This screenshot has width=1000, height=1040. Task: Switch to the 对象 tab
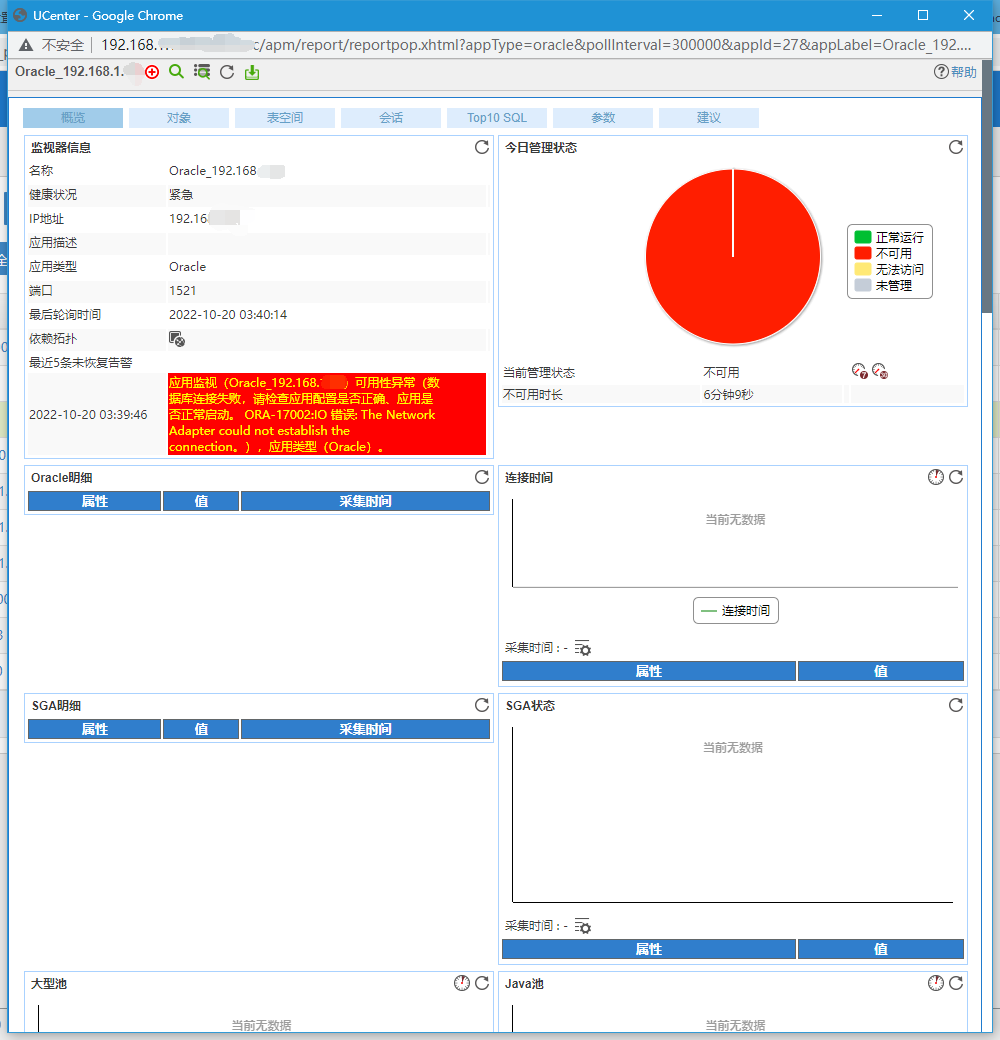point(178,117)
